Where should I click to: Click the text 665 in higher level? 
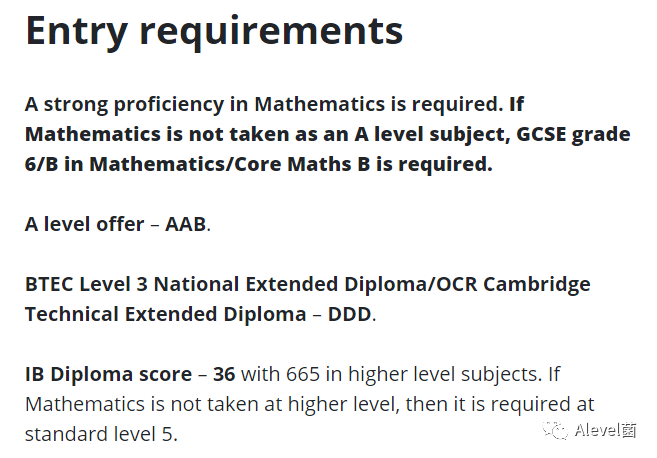(x=361, y=374)
